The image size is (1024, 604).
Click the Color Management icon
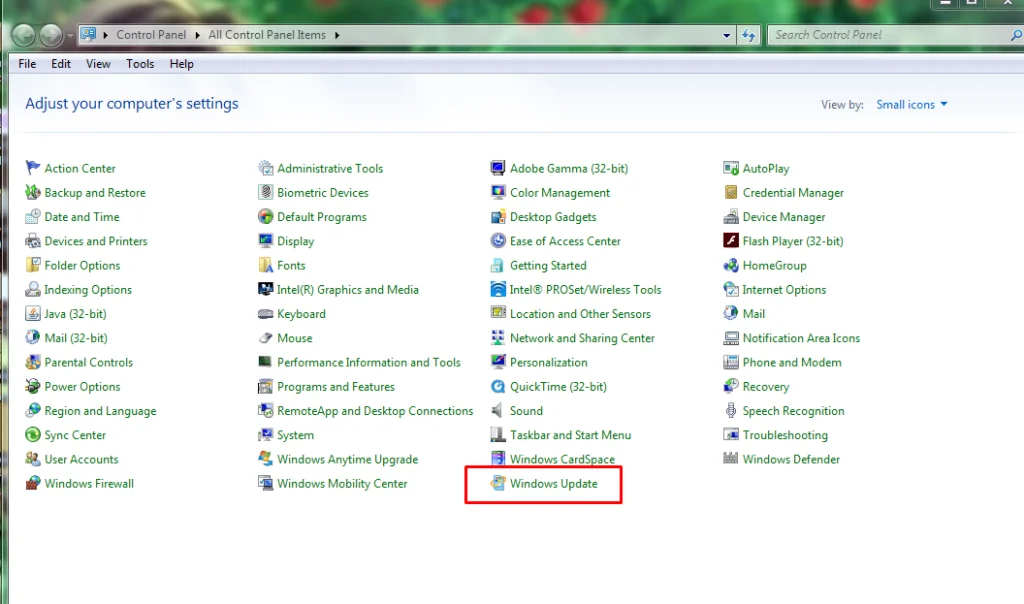tap(498, 192)
